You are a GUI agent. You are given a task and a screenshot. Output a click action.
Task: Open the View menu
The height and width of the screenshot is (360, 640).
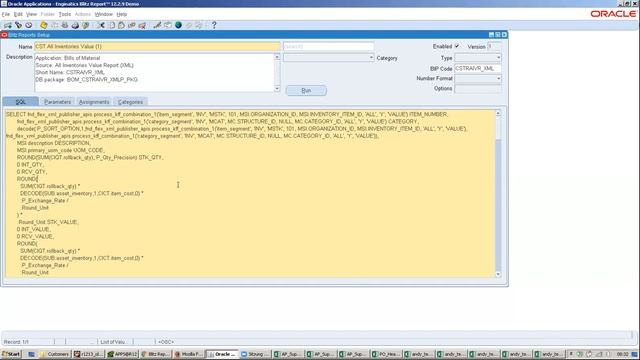31,14
